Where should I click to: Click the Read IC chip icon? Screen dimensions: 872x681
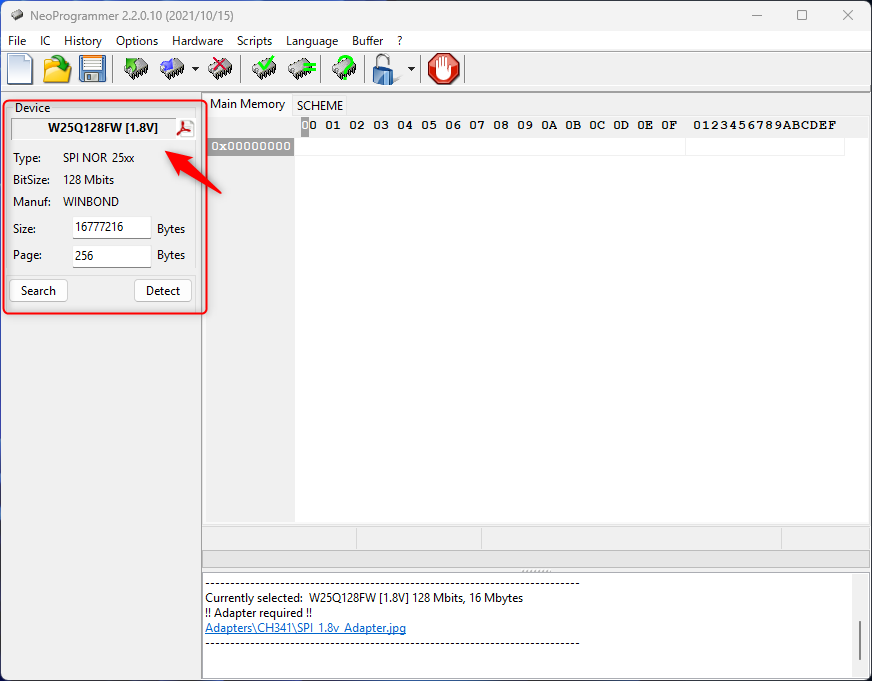pyautogui.click(x=136, y=69)
